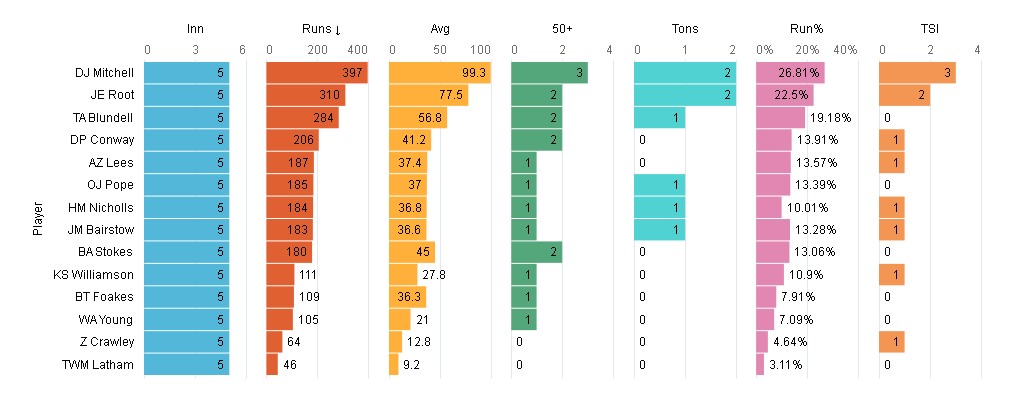This screenshot has width=1009, height=397.
Task: Click BT Foakes' Avg bar 36.3
Action: [x=408, y=297]
